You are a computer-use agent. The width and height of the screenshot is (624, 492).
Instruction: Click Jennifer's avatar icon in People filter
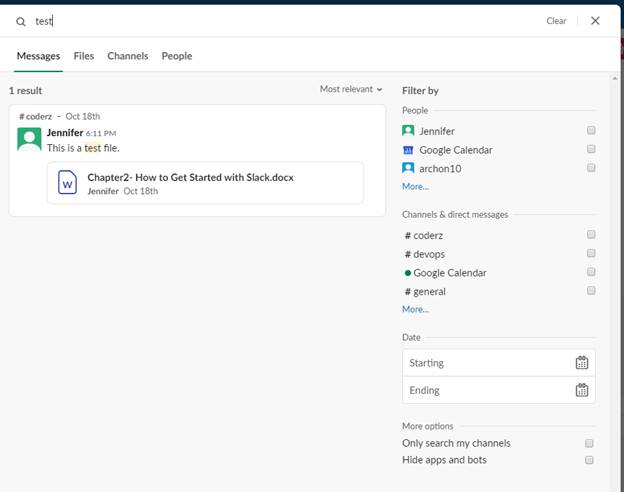[408, 131]
